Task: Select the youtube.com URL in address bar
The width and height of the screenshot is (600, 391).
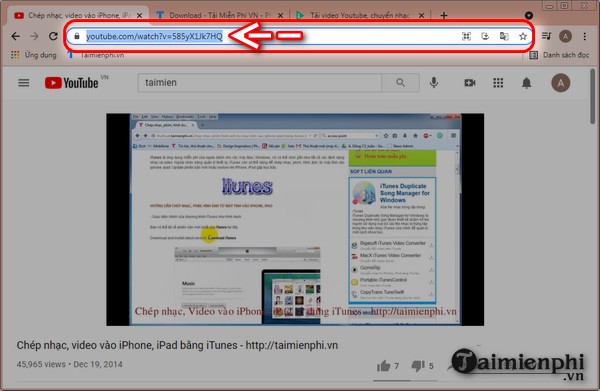Action: tap(154, 36)
